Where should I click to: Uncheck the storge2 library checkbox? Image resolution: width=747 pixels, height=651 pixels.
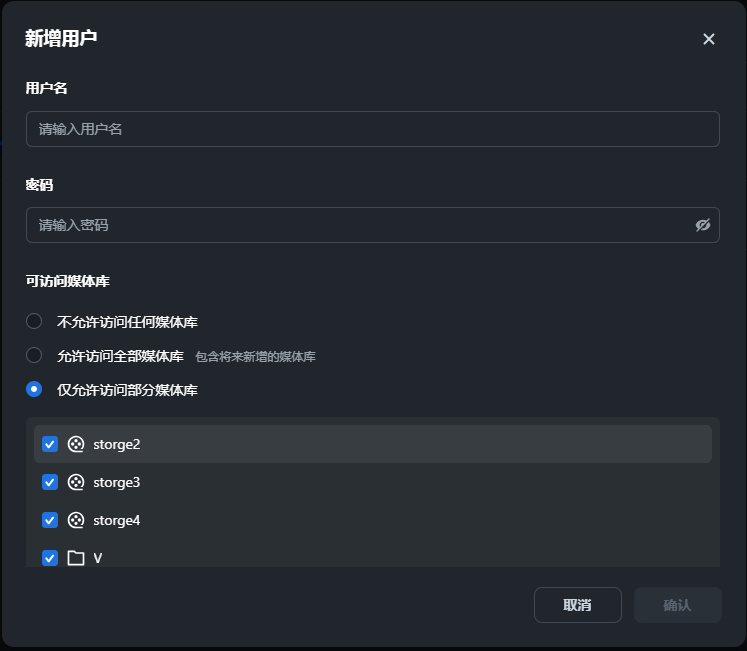click(x=50, y=444)
